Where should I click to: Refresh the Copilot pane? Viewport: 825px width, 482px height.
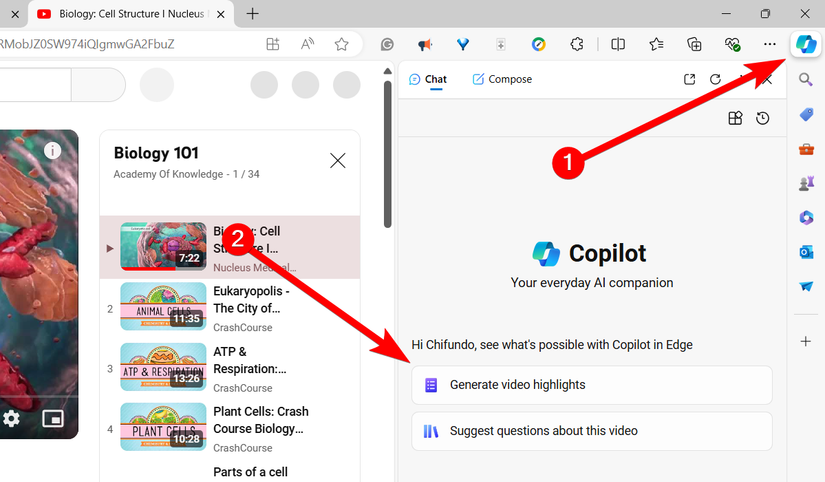point(715,79)
